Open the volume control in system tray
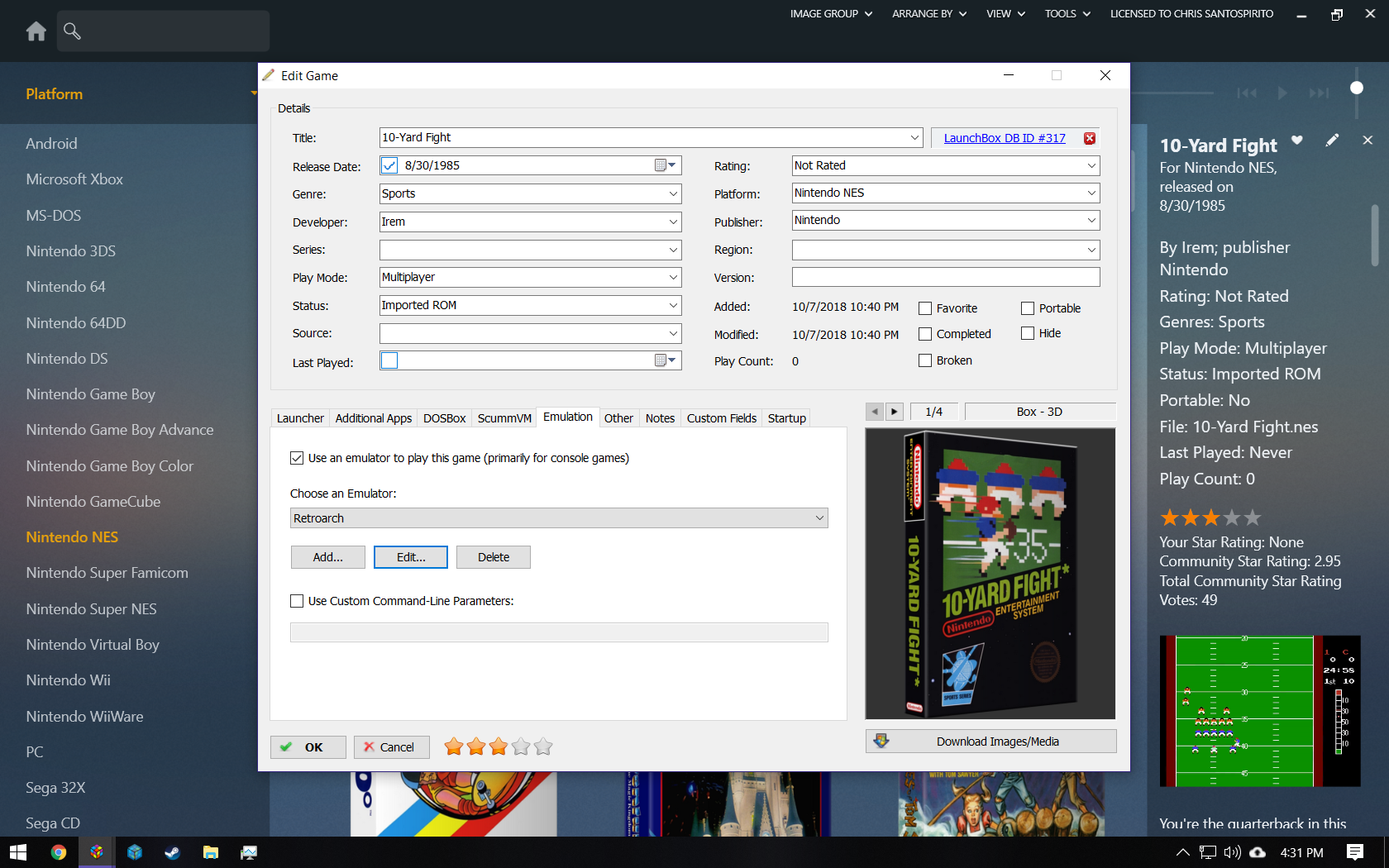 pyautogui.click(x=1232, y=852)
